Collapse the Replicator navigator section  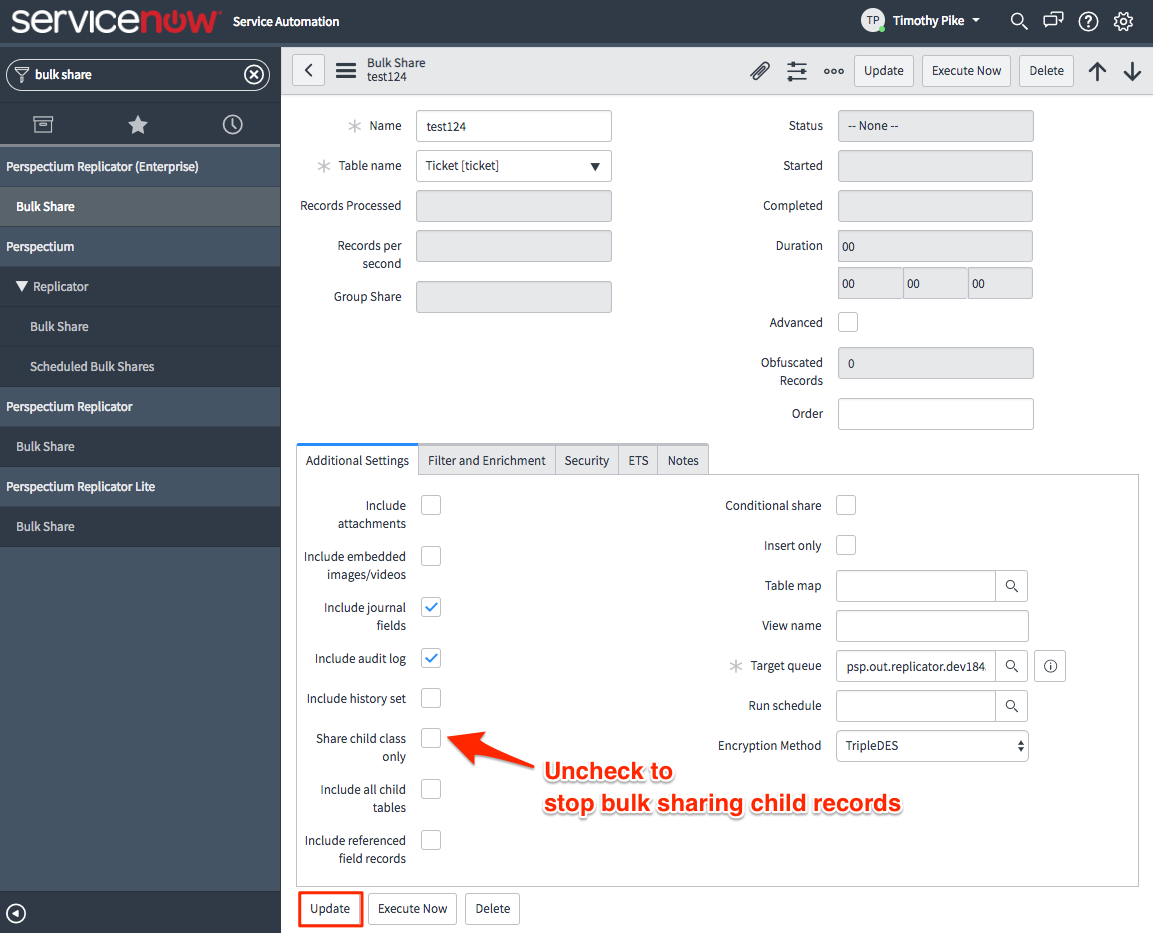[x=22, y=286]
